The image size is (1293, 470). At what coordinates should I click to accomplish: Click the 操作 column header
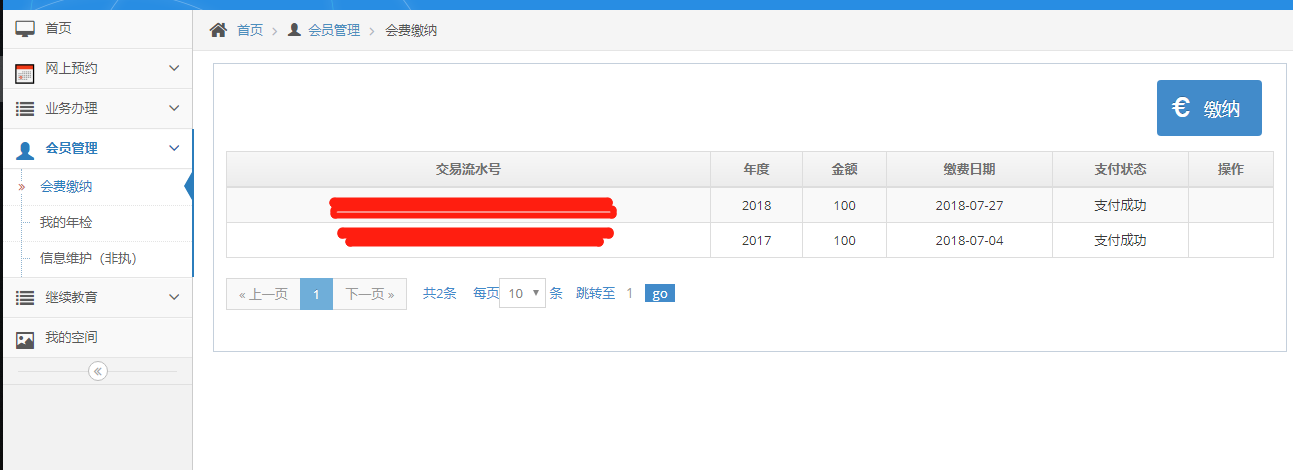[x=1231, y=169]
